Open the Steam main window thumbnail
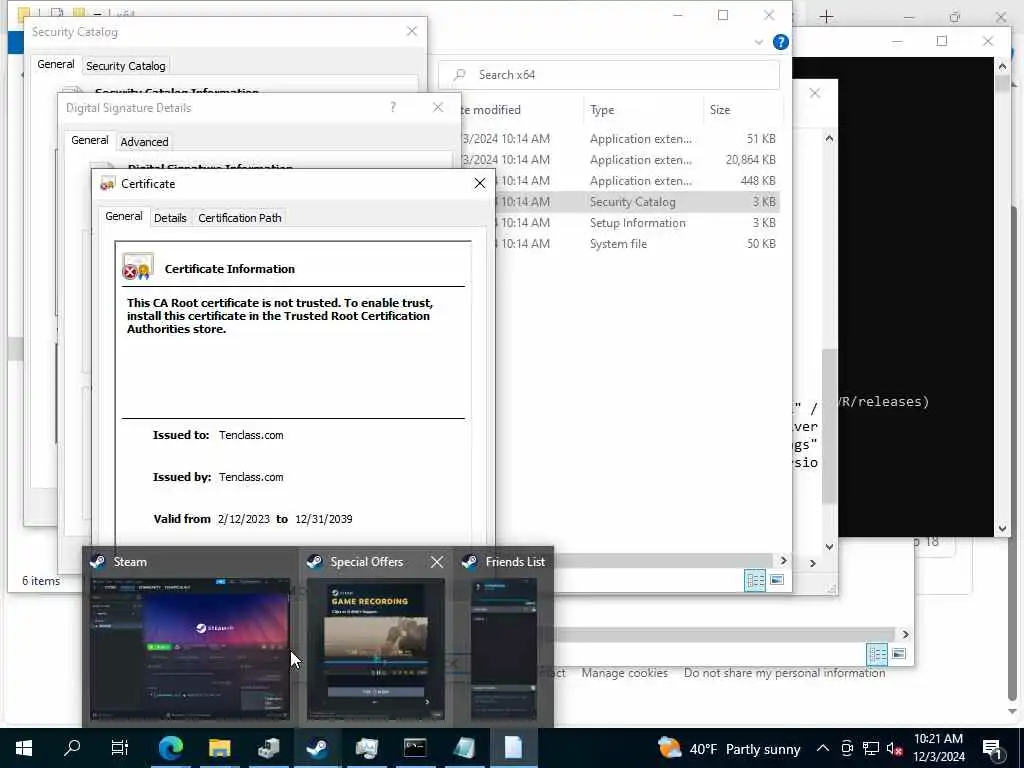Image resolution: width=1024 pixels, height=768 pixels. [x=189, y=649]
